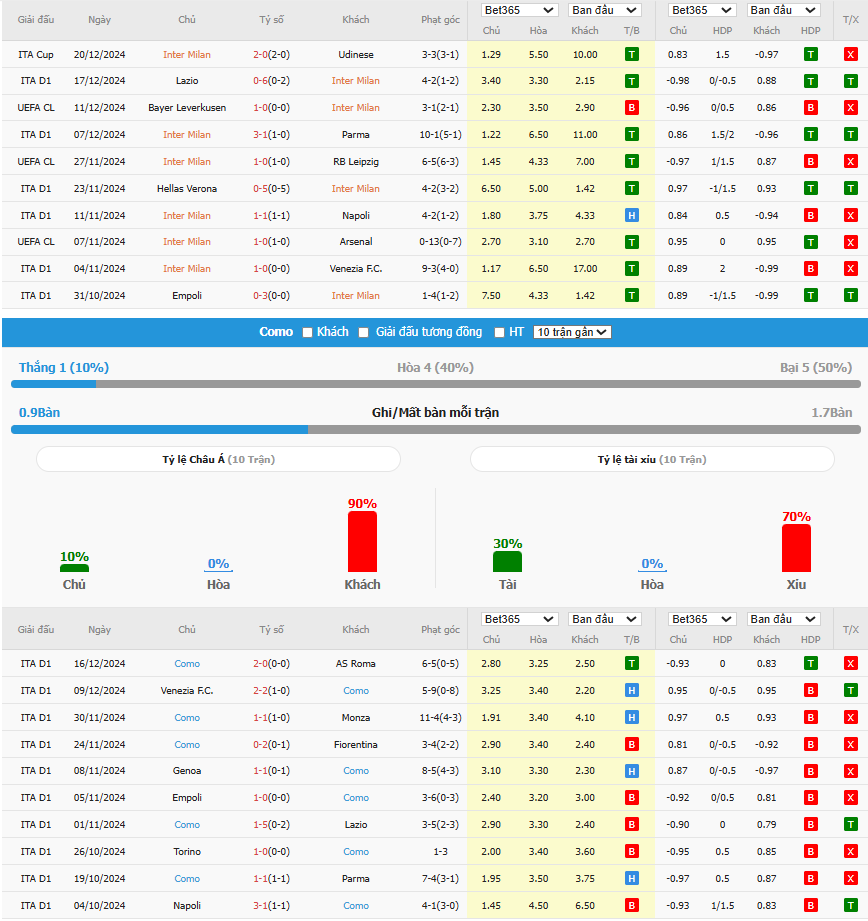Click the Thắng 1 (10%) label
This screenshot has width=868, height=921.
pos(63,368)
